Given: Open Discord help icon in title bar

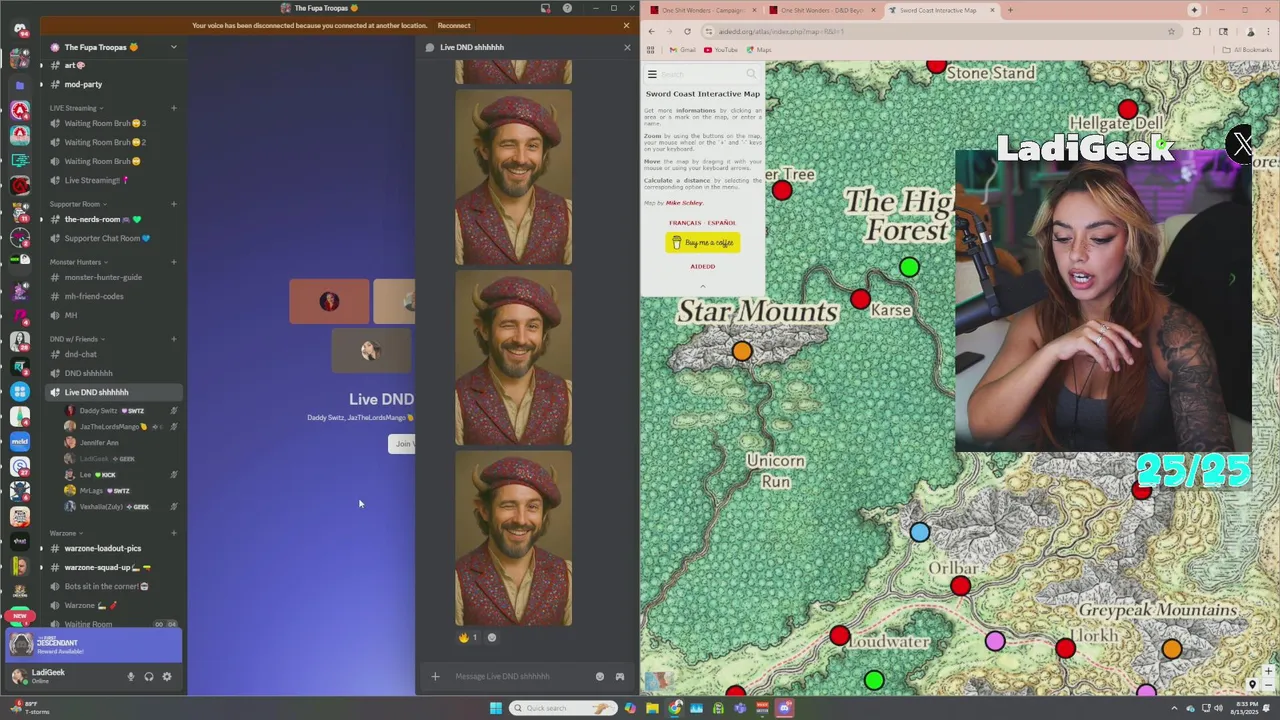Looking at the screenshot, I should point(567,8).
